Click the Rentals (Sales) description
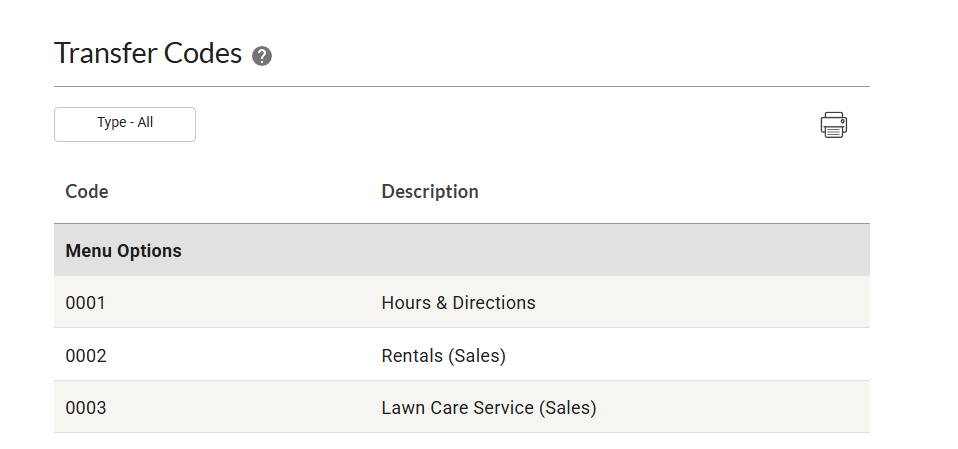Image resolution: width=958 pixels, height=449 pixels. click(443, 356)
